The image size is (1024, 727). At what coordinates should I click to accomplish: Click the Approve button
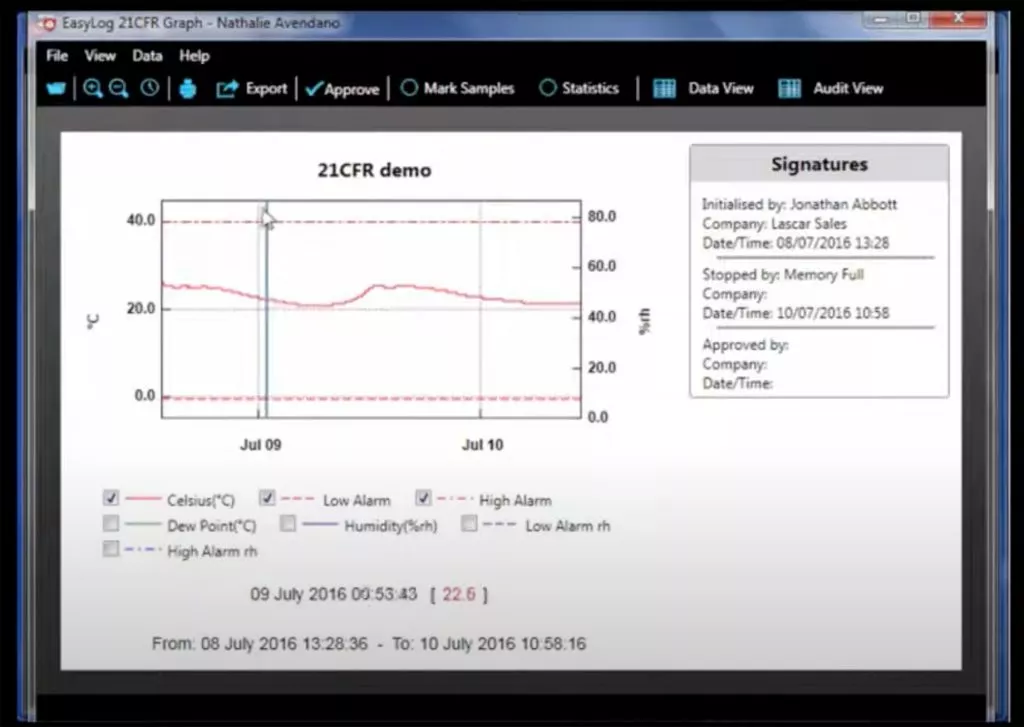(343, 88)
